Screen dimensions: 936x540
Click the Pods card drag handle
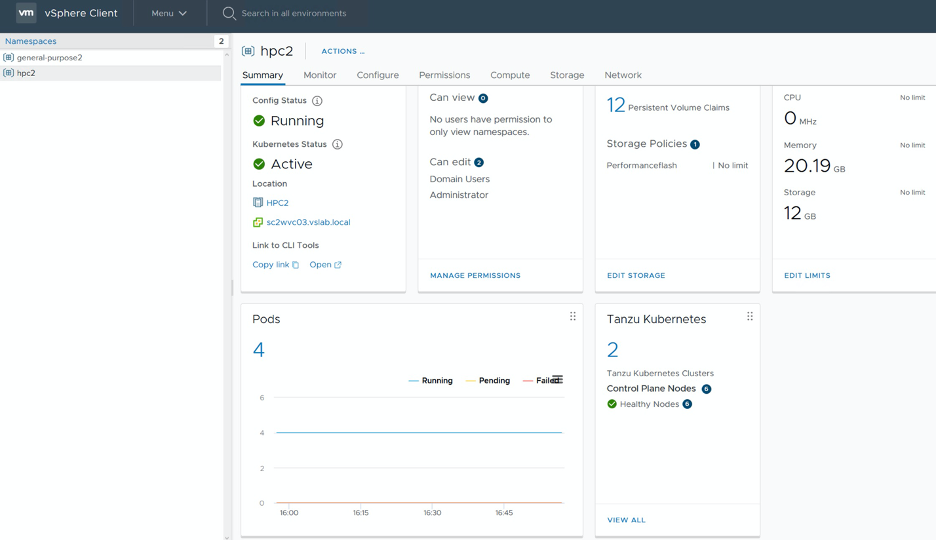(573, 316)
